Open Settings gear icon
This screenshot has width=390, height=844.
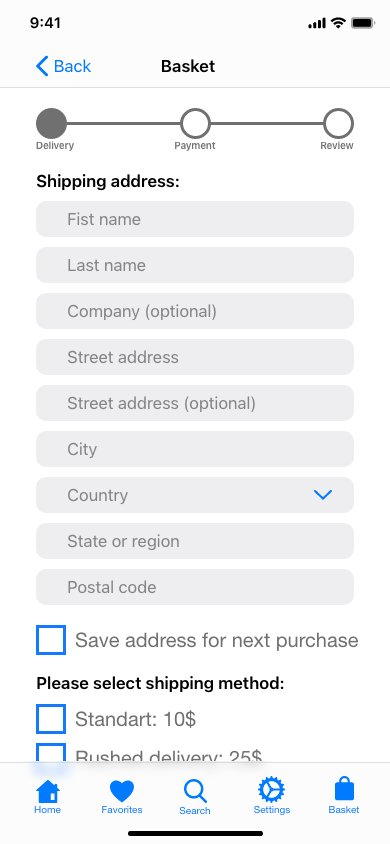(x=272, y=790)
